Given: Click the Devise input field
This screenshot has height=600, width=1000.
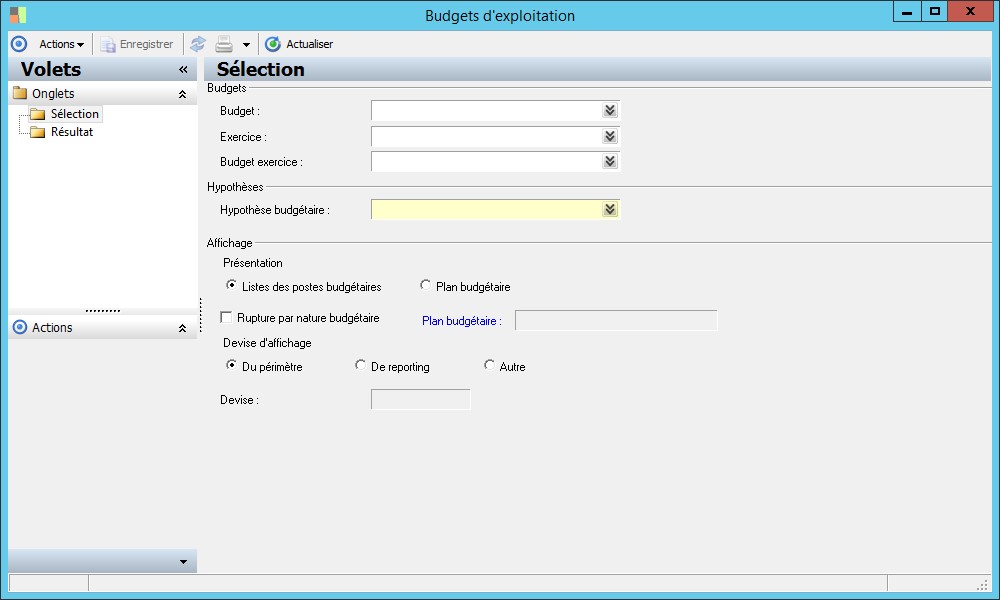Looking at the screenshot, I should [x=420, y=400].
